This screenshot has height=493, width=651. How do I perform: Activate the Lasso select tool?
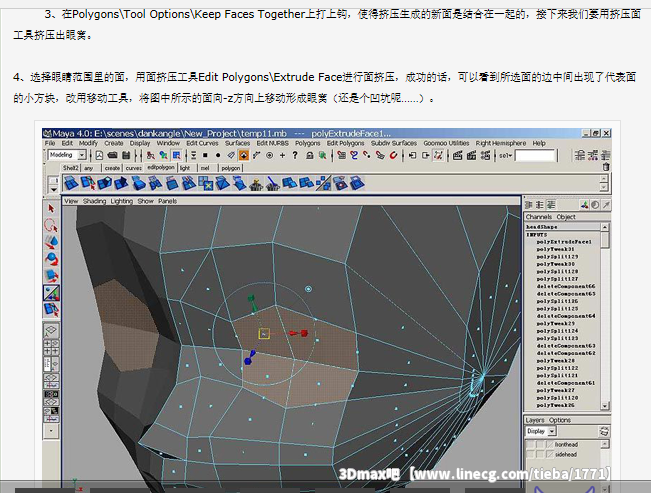click(x=51, y=226)
